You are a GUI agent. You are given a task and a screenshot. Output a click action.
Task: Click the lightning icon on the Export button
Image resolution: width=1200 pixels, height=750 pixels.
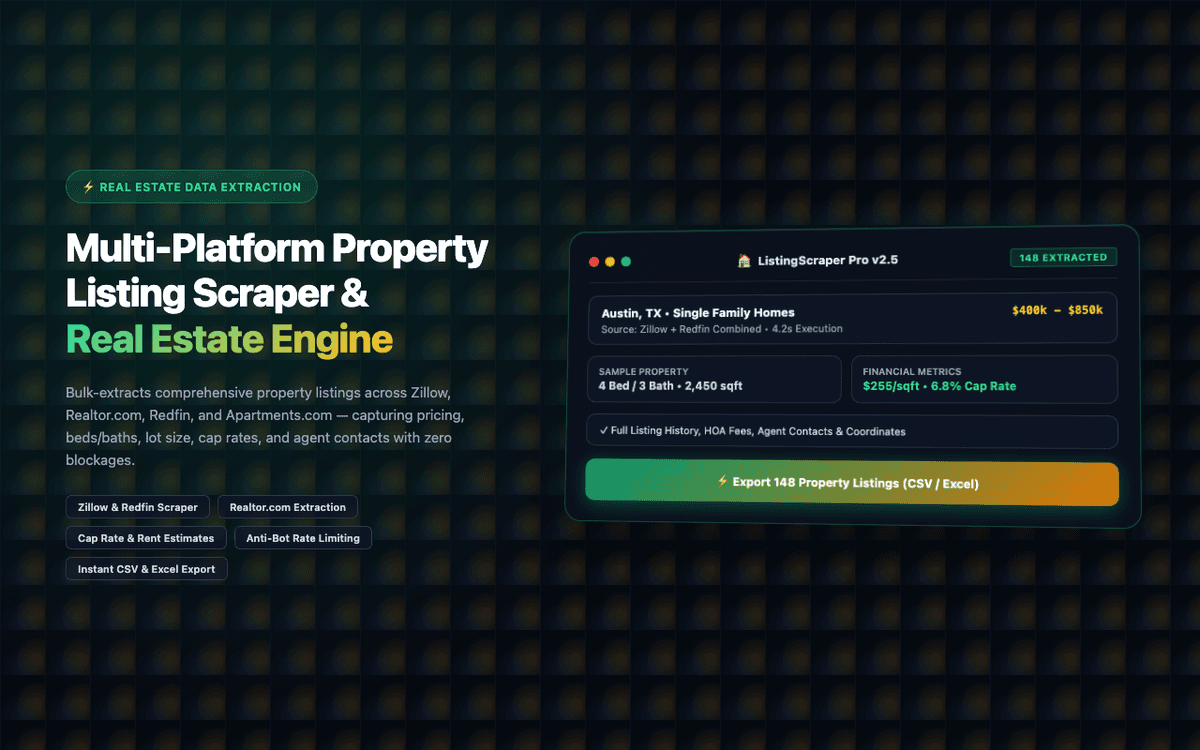pos(723,482)
